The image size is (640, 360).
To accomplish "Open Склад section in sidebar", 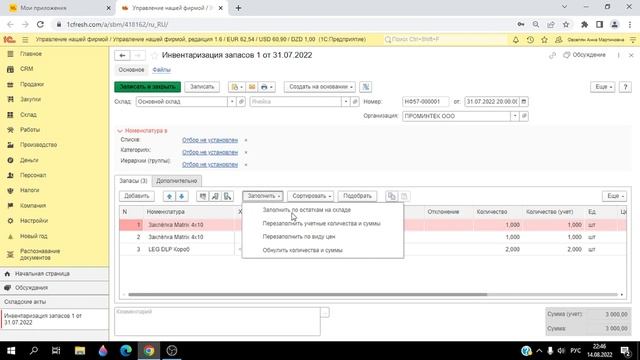I will (28, 115).
